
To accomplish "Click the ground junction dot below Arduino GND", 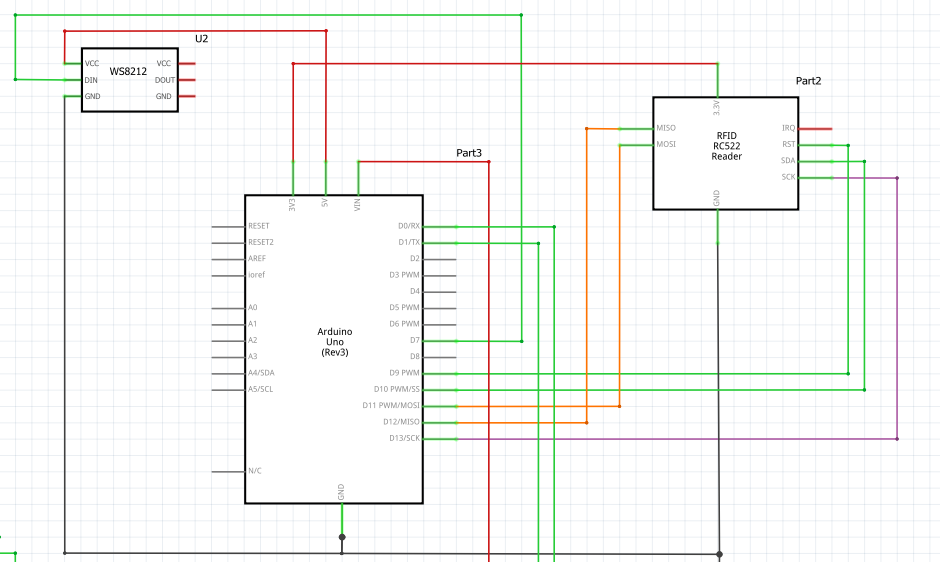I will click(342, 537).
